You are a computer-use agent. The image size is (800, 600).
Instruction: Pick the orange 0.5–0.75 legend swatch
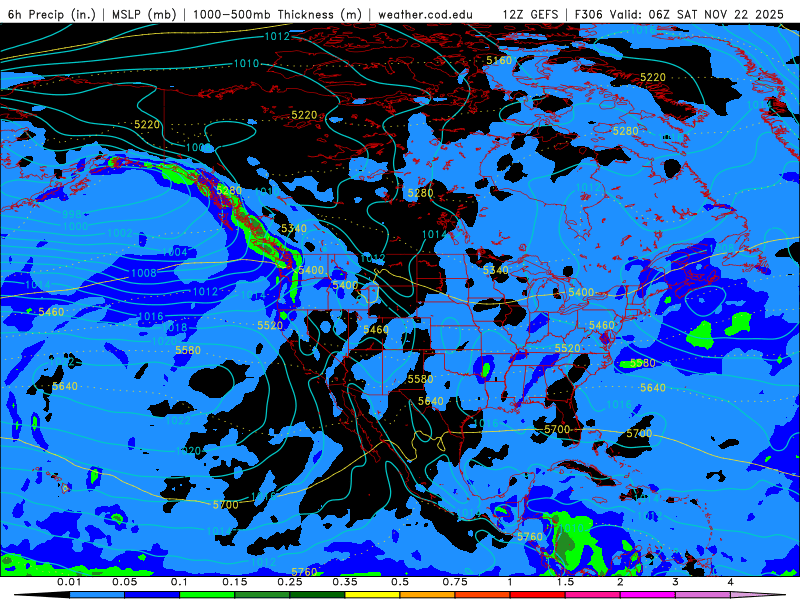pyautogui.click(x=428, y=595)
